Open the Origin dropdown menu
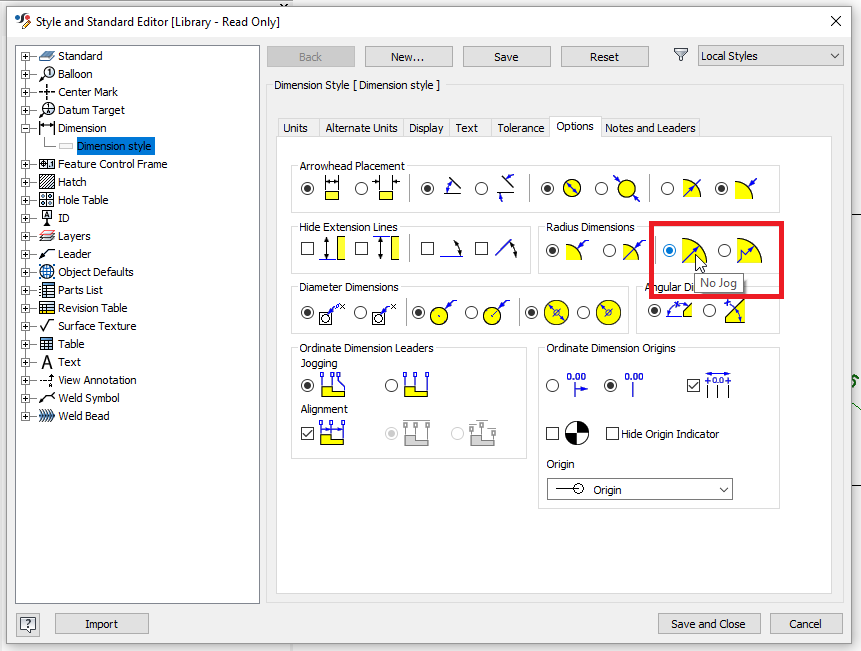 [x=724, y=489]
